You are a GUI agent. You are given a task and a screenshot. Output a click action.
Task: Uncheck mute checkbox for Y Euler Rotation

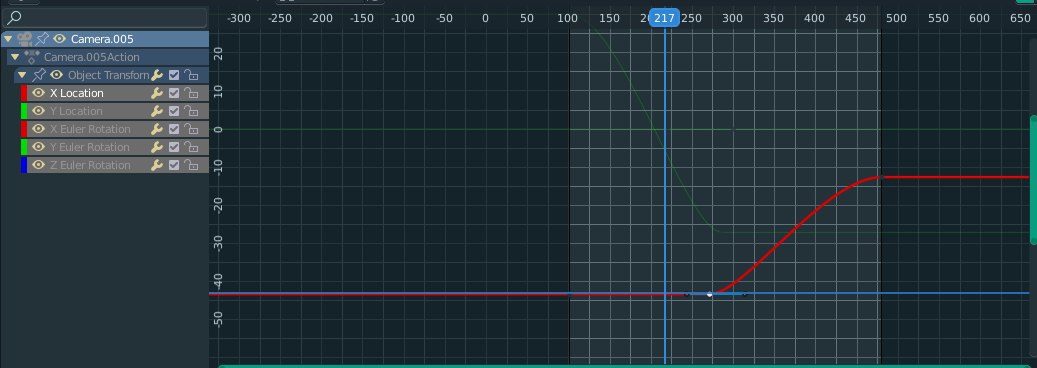click(x=174, y=147)
